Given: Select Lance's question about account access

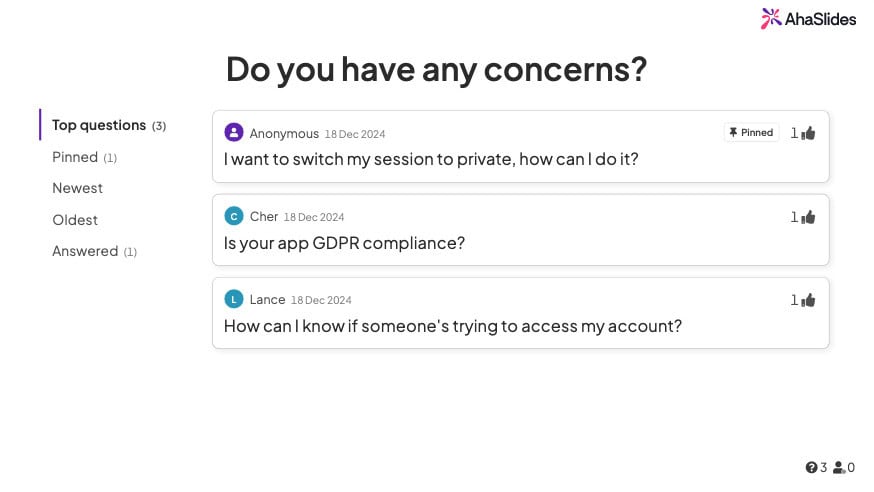Looking at the screenshot, I should (452, 326).
